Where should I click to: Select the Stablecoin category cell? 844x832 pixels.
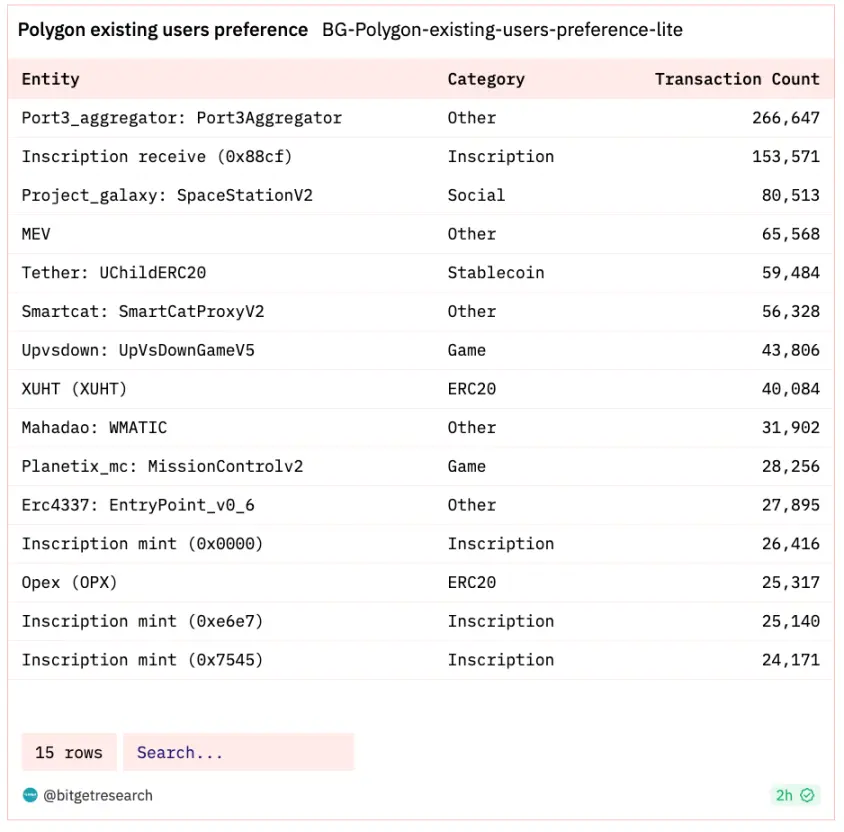[496, 273]
